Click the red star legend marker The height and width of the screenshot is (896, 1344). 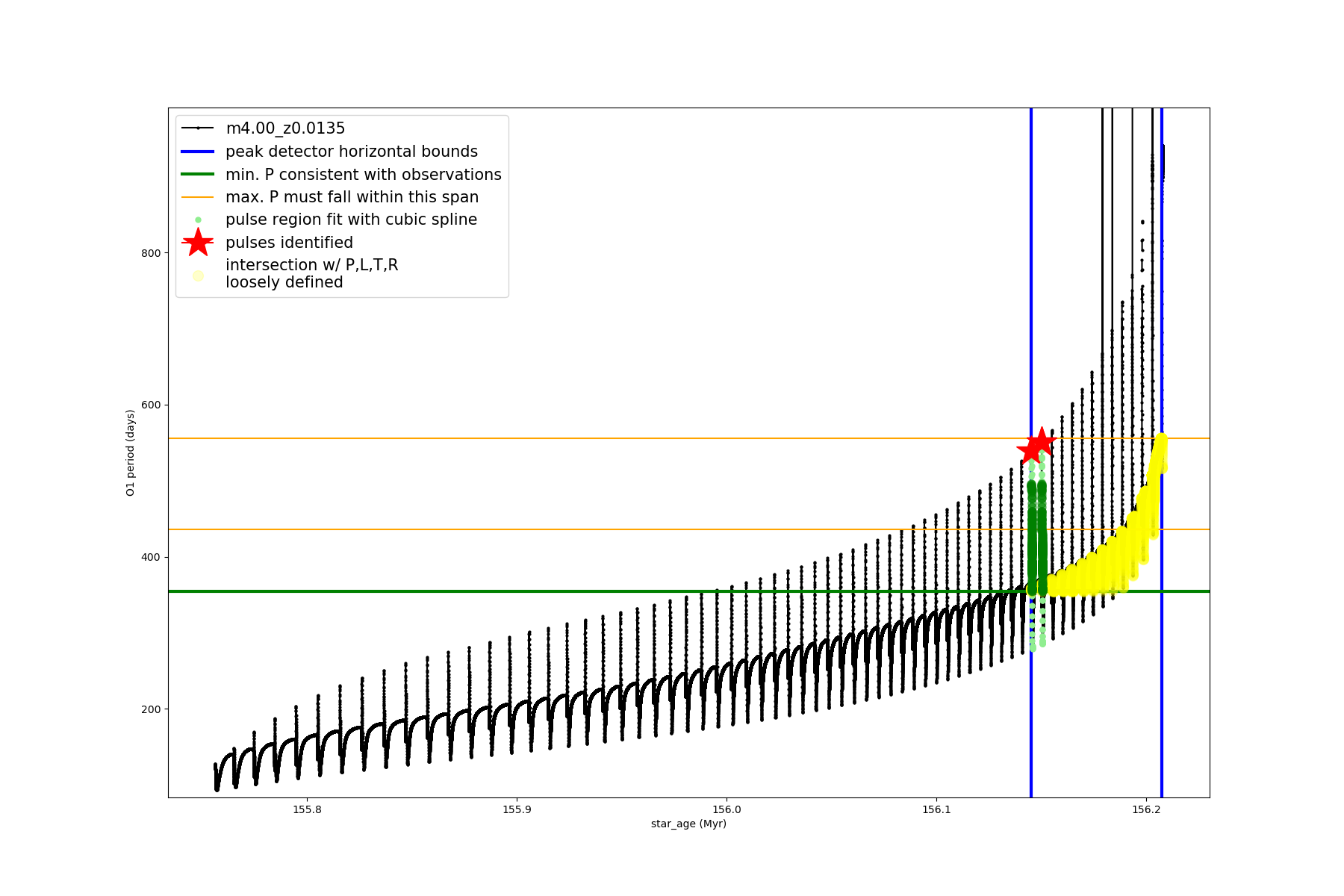[x=198, y=243]
